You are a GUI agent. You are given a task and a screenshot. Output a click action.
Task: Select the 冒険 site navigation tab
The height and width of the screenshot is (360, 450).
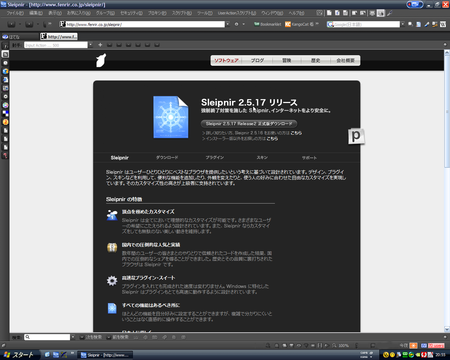coord(287,60)
